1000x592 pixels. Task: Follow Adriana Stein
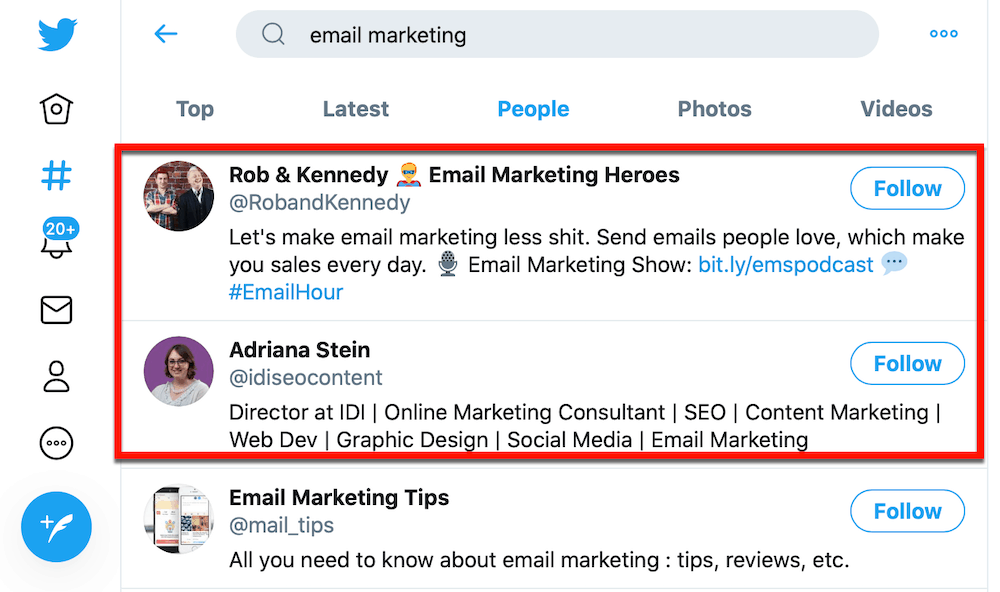(x=907, y=364)
